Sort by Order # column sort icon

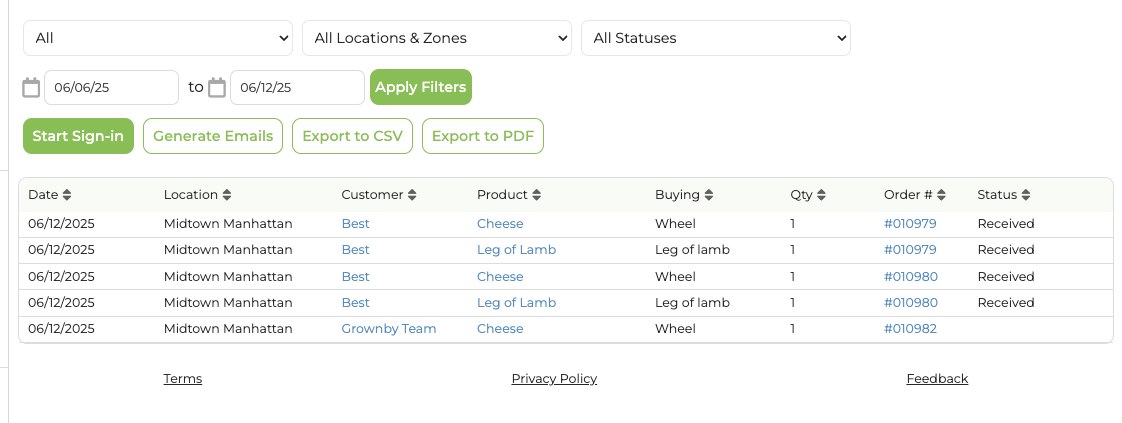click(x=941, y=195)
